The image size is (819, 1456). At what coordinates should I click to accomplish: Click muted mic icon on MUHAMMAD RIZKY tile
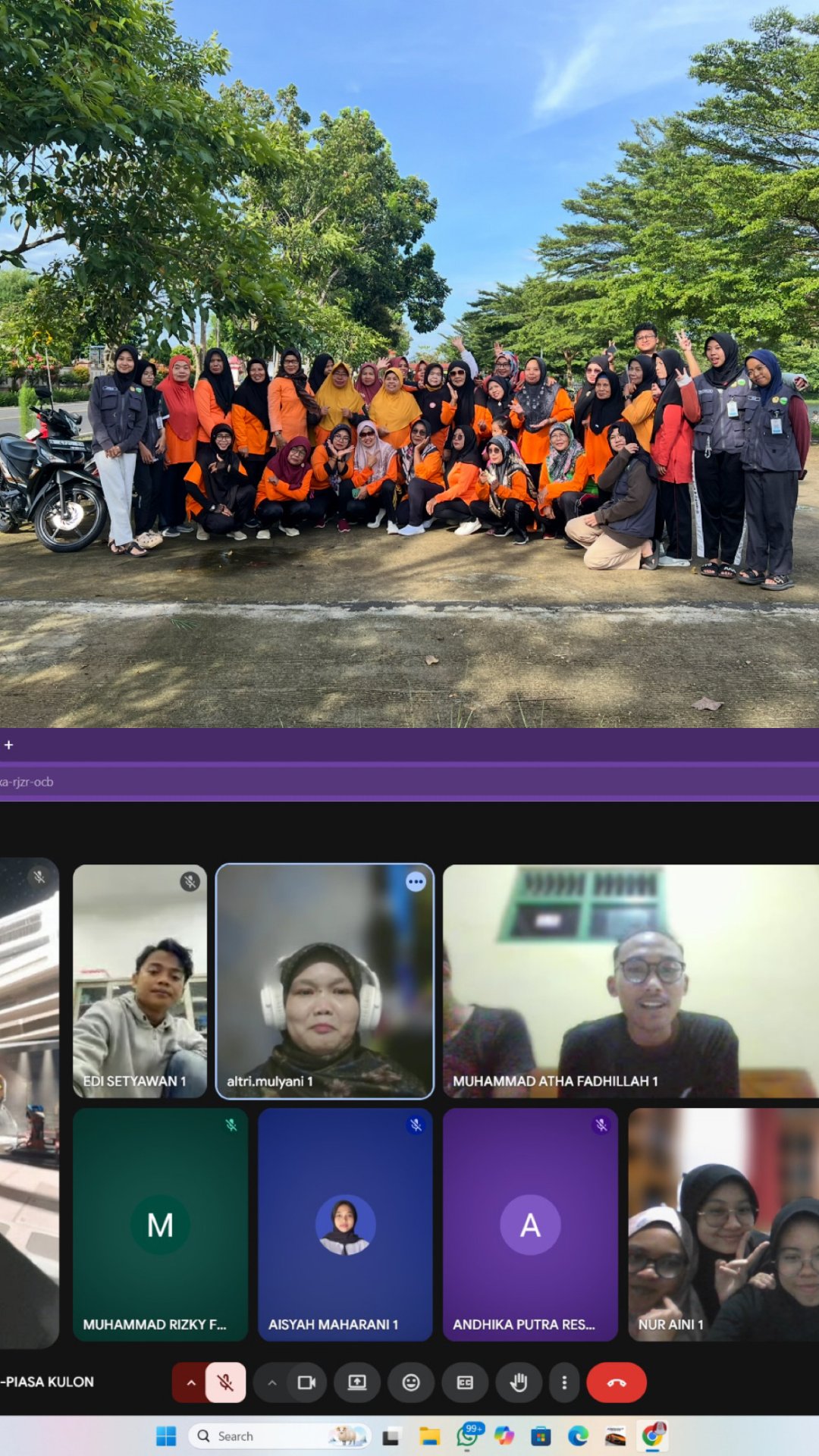pyautogui.click(x=231, y=1125)
